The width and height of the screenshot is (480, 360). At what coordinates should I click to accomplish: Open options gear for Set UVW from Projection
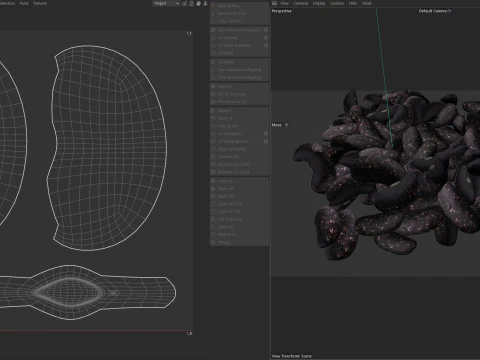click(x=266, y=30)
